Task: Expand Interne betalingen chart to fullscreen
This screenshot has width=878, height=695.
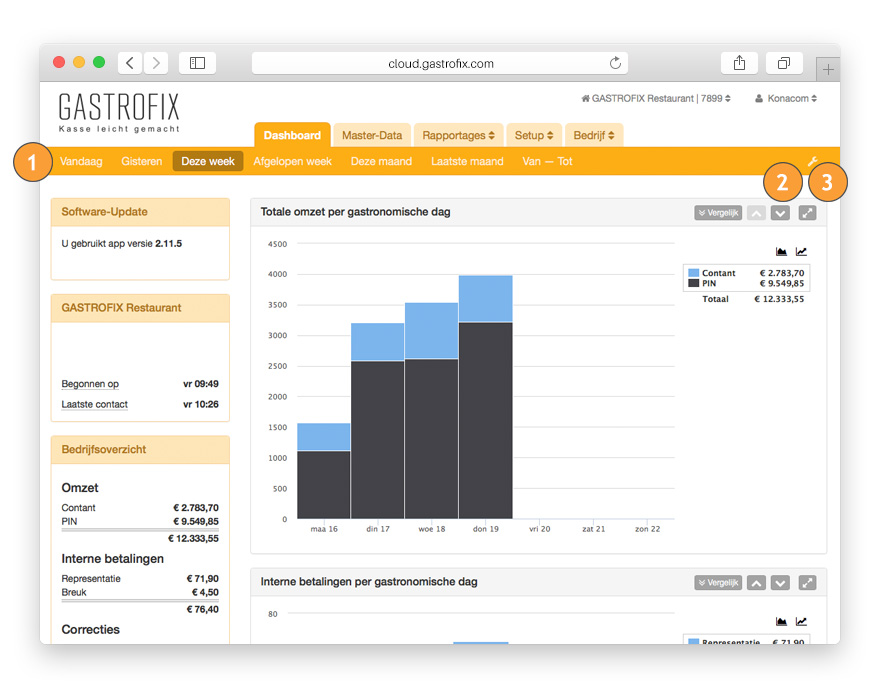Action: coord(808,583)
